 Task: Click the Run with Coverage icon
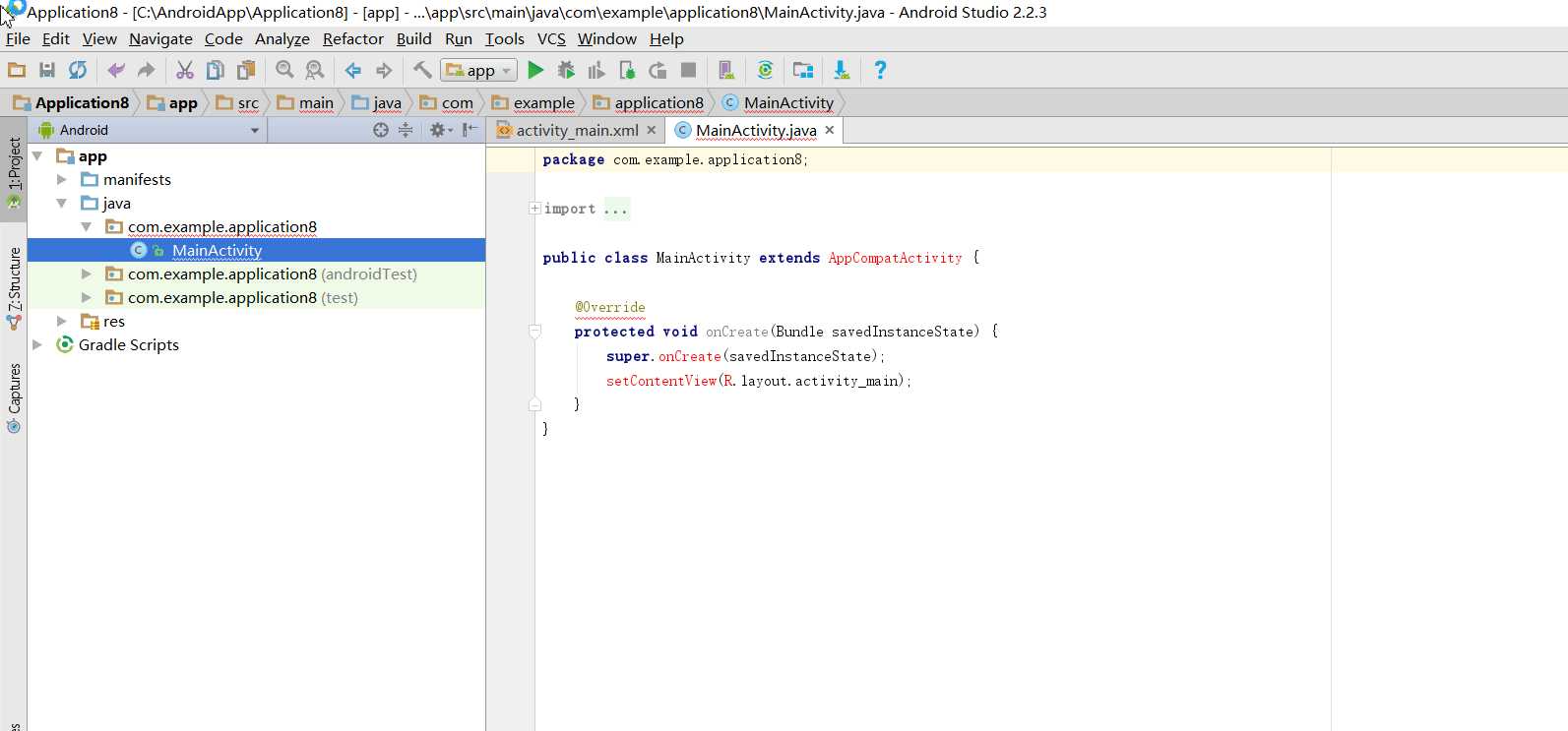tap(596, 70)
